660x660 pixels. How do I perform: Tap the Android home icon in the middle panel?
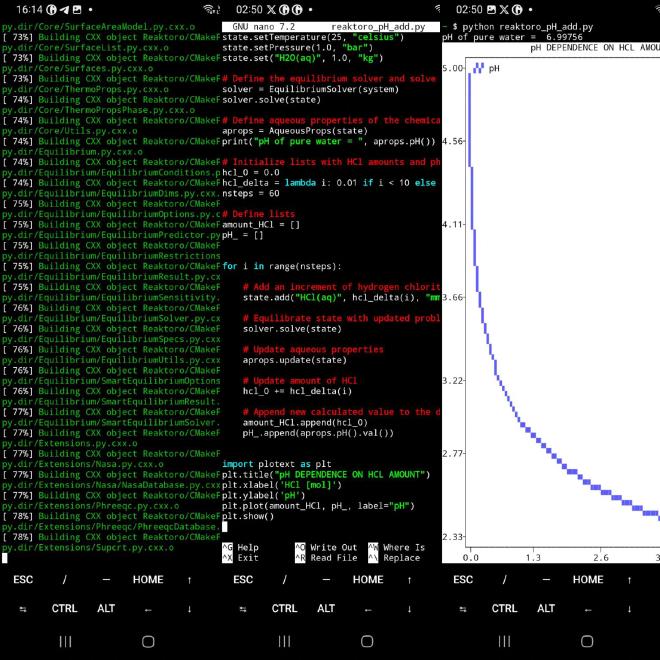[x=368, y=640]
